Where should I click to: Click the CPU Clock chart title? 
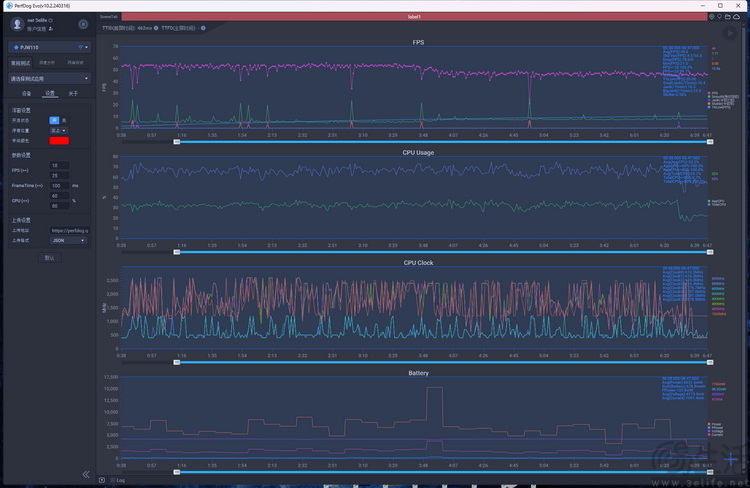pyautogui.click(x=418, y=263)
